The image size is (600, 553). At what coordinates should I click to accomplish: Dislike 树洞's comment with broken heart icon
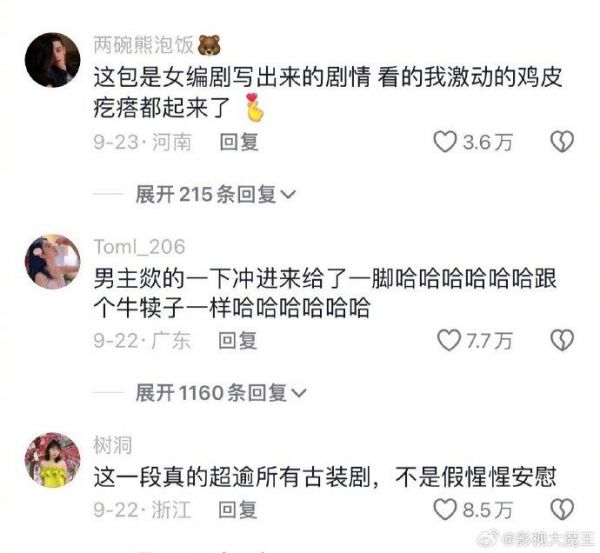click(562, 509)
